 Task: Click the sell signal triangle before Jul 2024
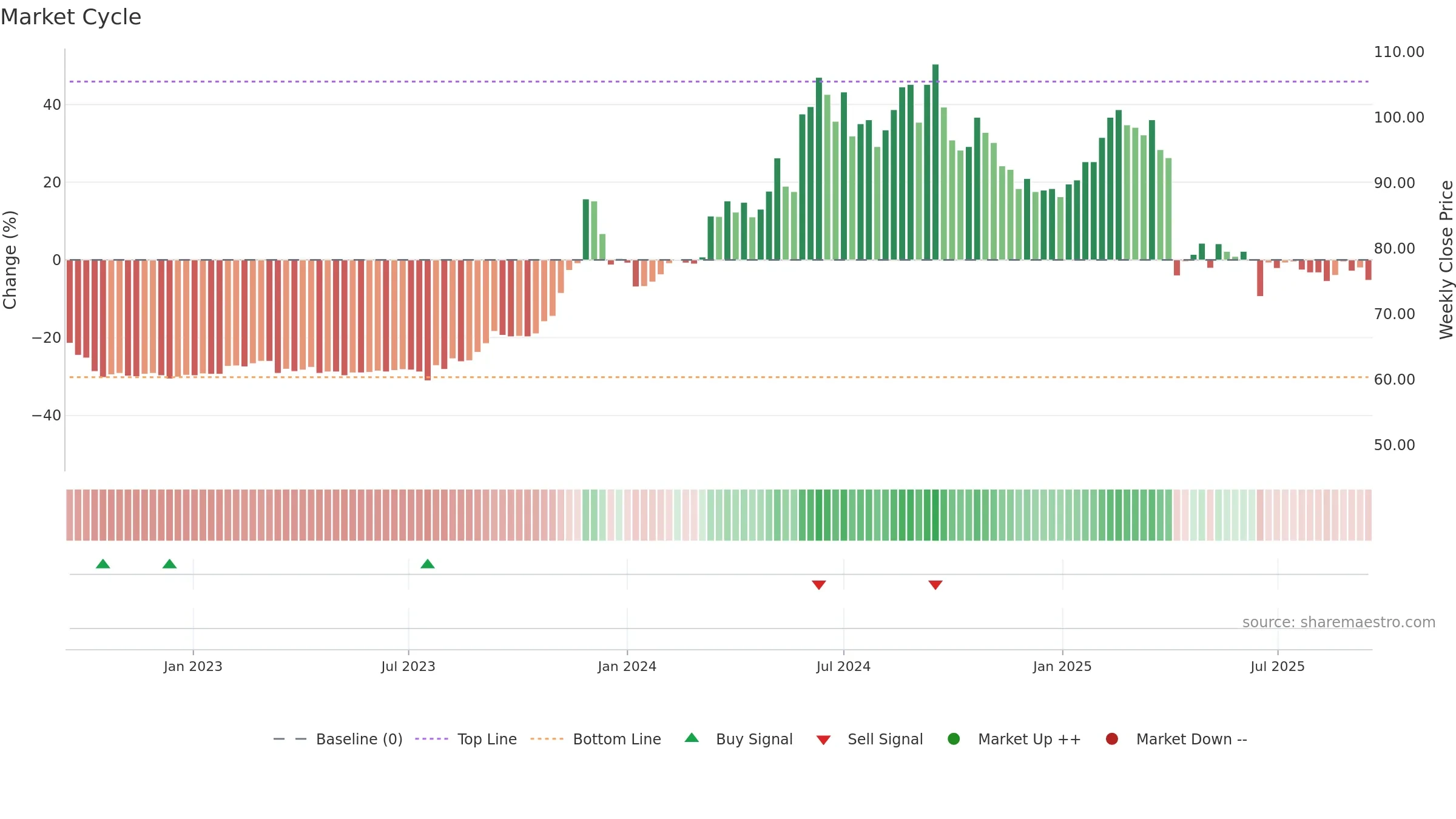coord(819,585)
